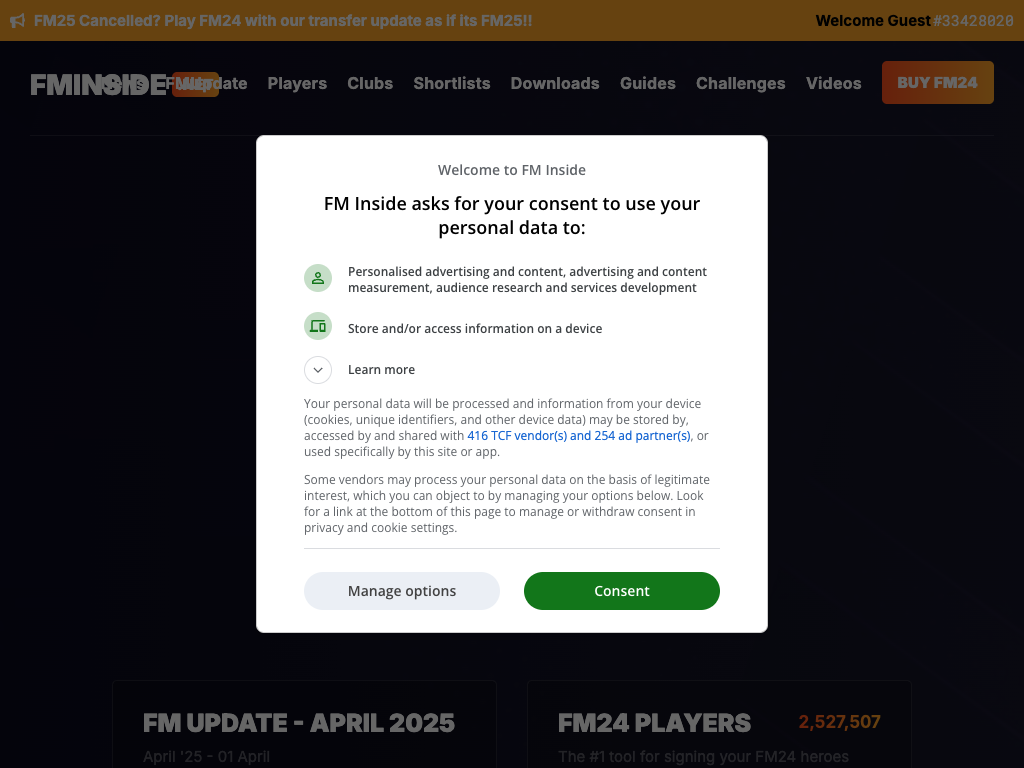
Task: Open the Clubs menu item
Action: coord(370,83)
